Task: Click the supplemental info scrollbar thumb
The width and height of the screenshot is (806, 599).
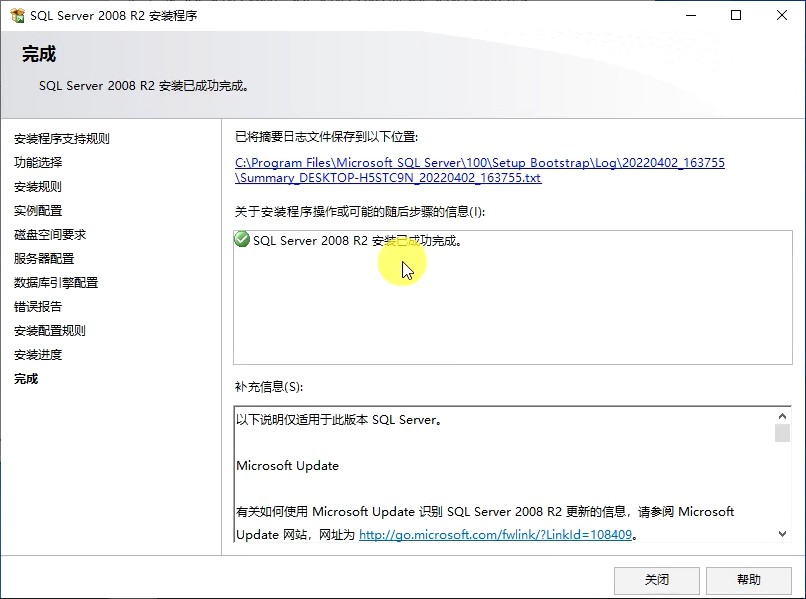Action: tap(782, 432)
